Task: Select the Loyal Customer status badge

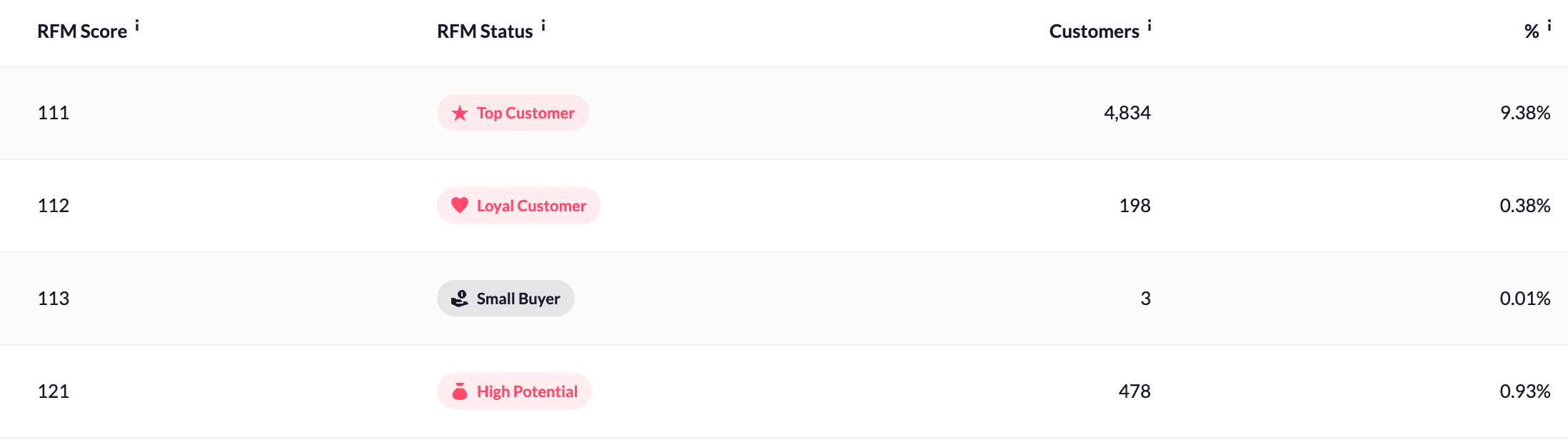Action: coord(519,206)
